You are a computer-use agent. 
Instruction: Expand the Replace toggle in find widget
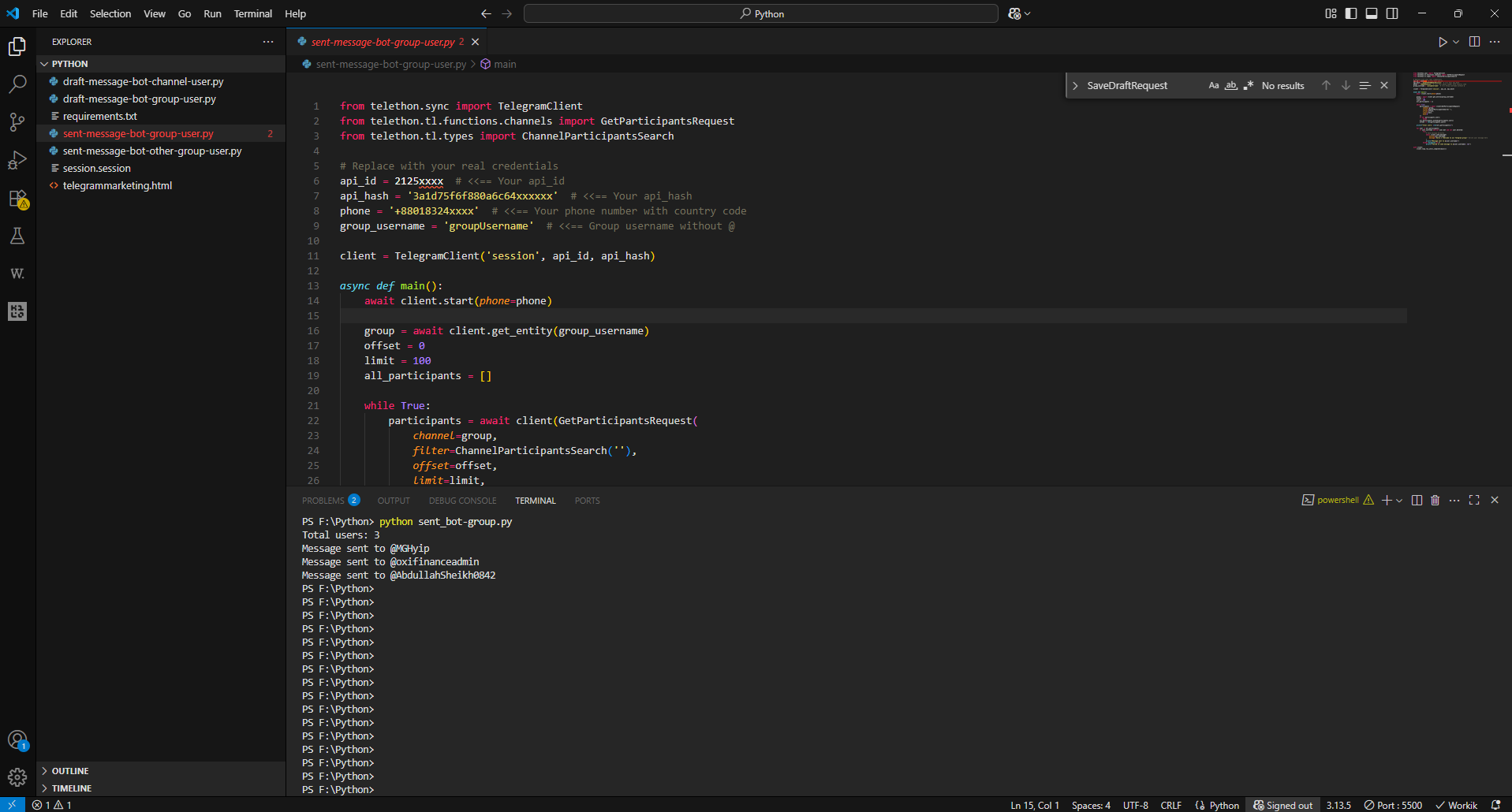(1075, 85)
